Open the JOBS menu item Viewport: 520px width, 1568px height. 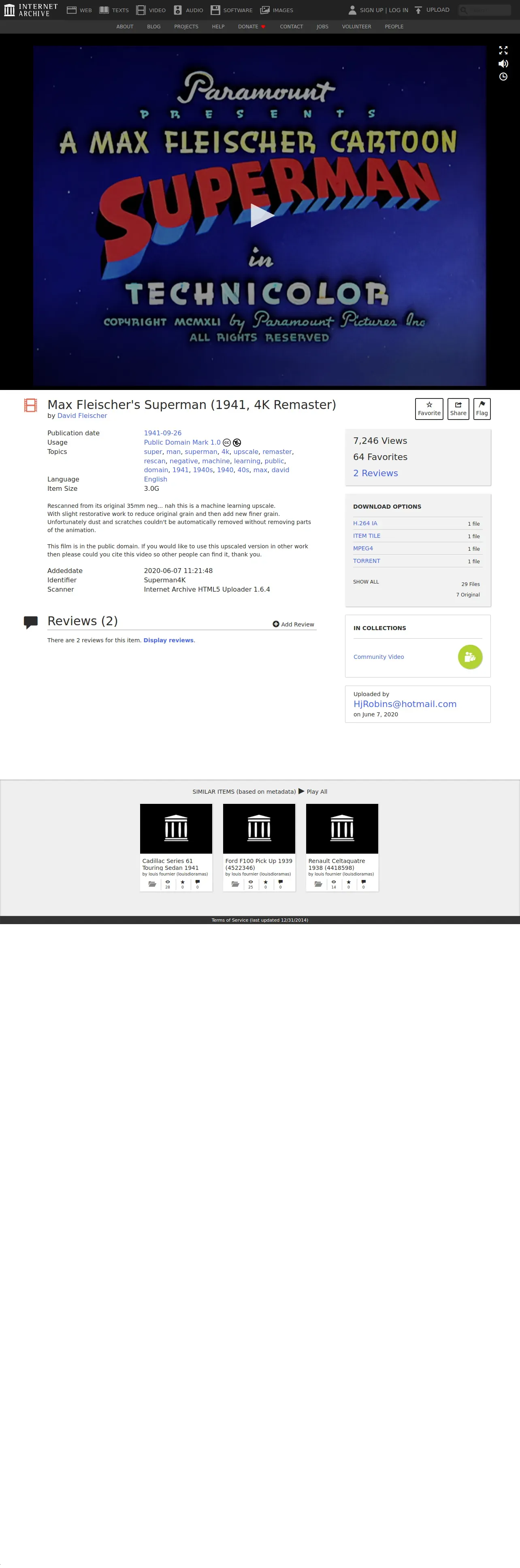click(323, 27)
